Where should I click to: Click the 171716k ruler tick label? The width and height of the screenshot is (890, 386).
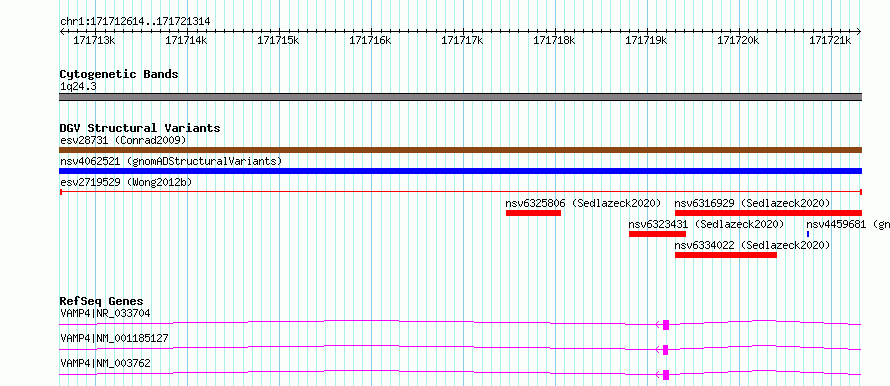point(371,40)
